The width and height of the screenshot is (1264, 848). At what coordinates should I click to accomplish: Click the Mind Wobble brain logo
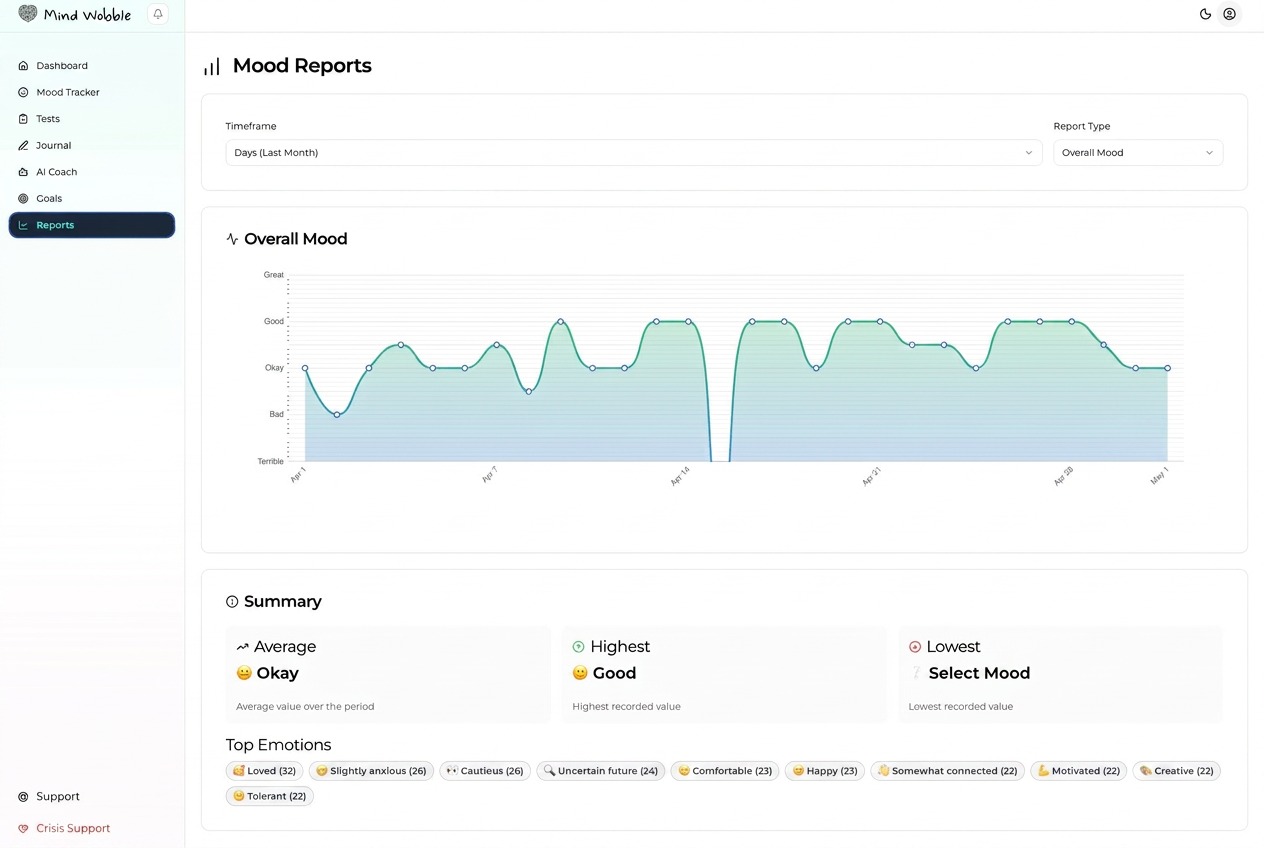(28, 14)
